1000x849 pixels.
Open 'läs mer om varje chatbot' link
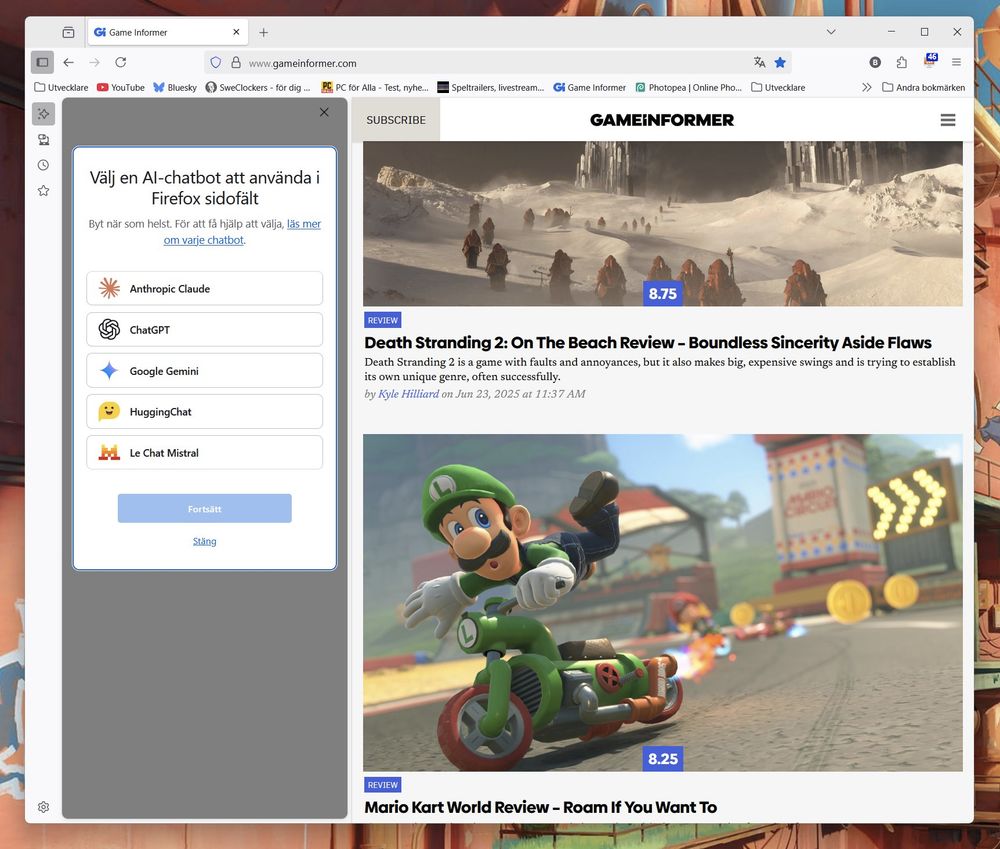click(242, 232)
